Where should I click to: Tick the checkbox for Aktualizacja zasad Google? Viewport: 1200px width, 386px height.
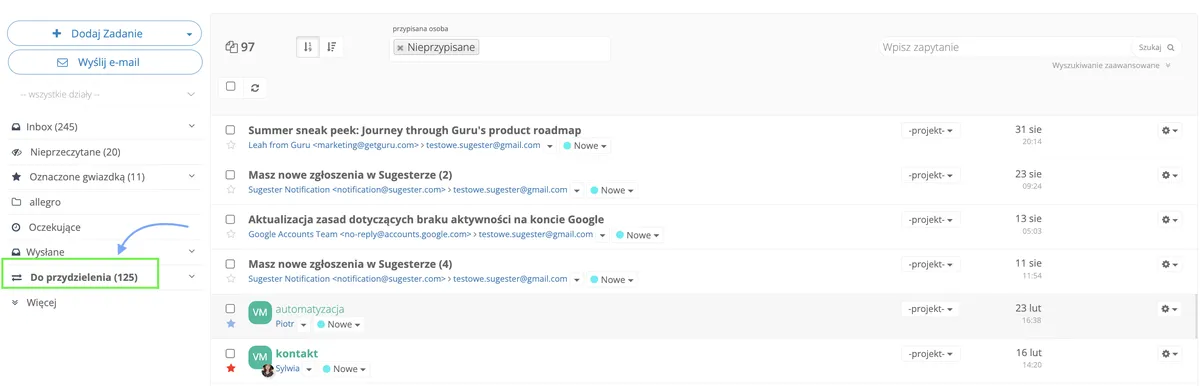(x=231, y=219)
